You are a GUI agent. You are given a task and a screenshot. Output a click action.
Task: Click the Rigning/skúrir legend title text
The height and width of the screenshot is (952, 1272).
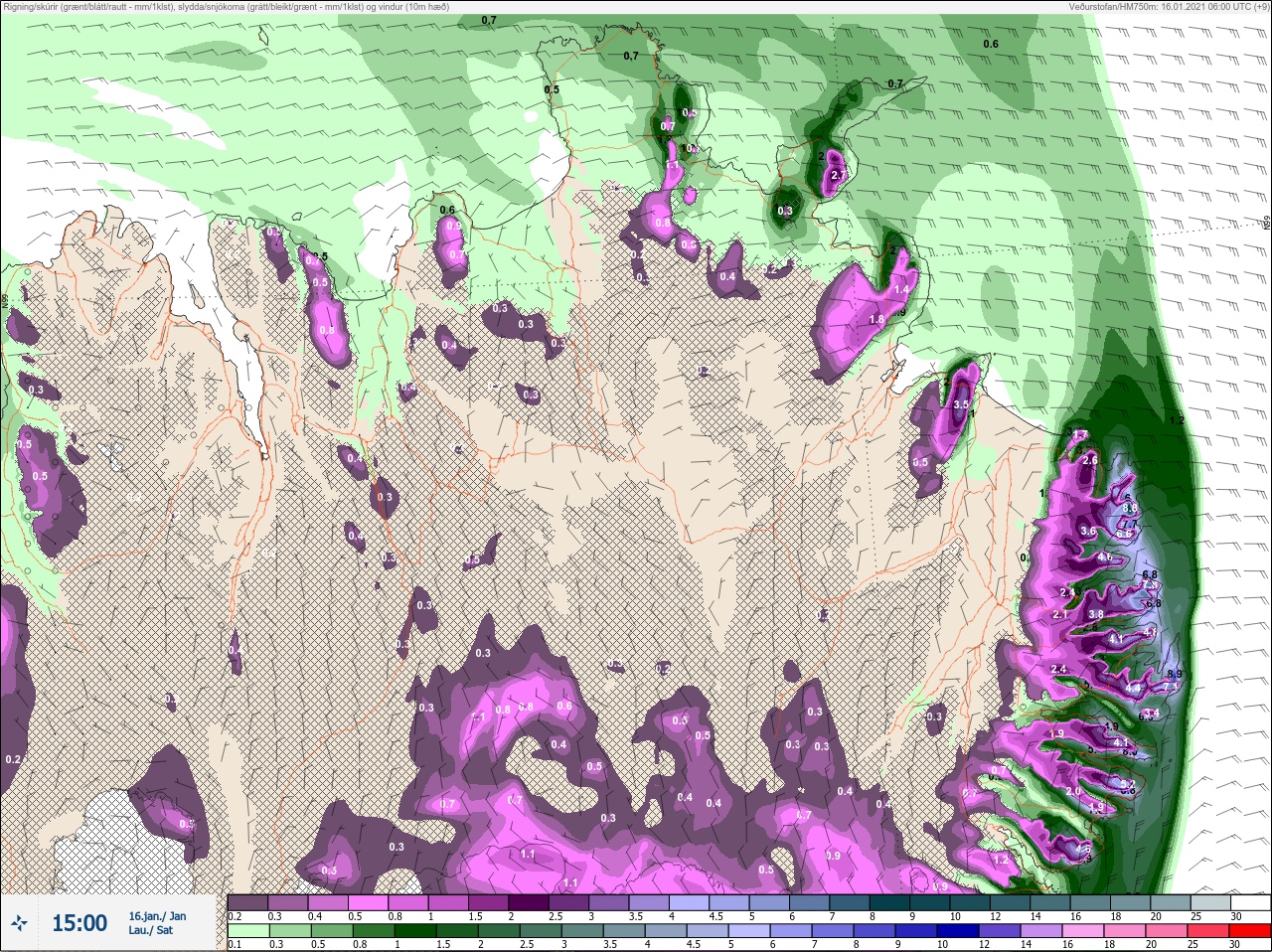pos(226,7)
